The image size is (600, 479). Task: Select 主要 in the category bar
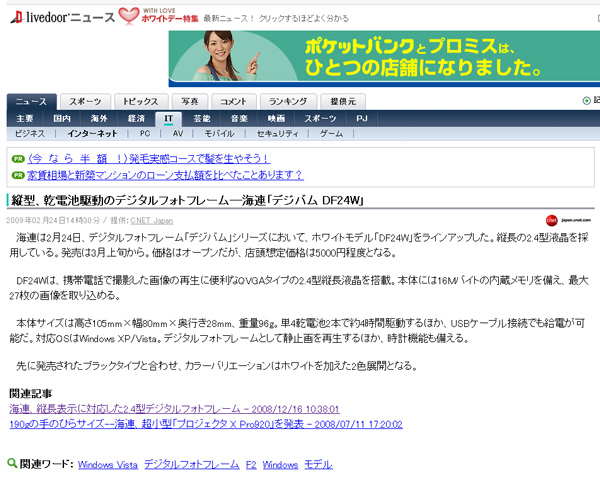25,119
